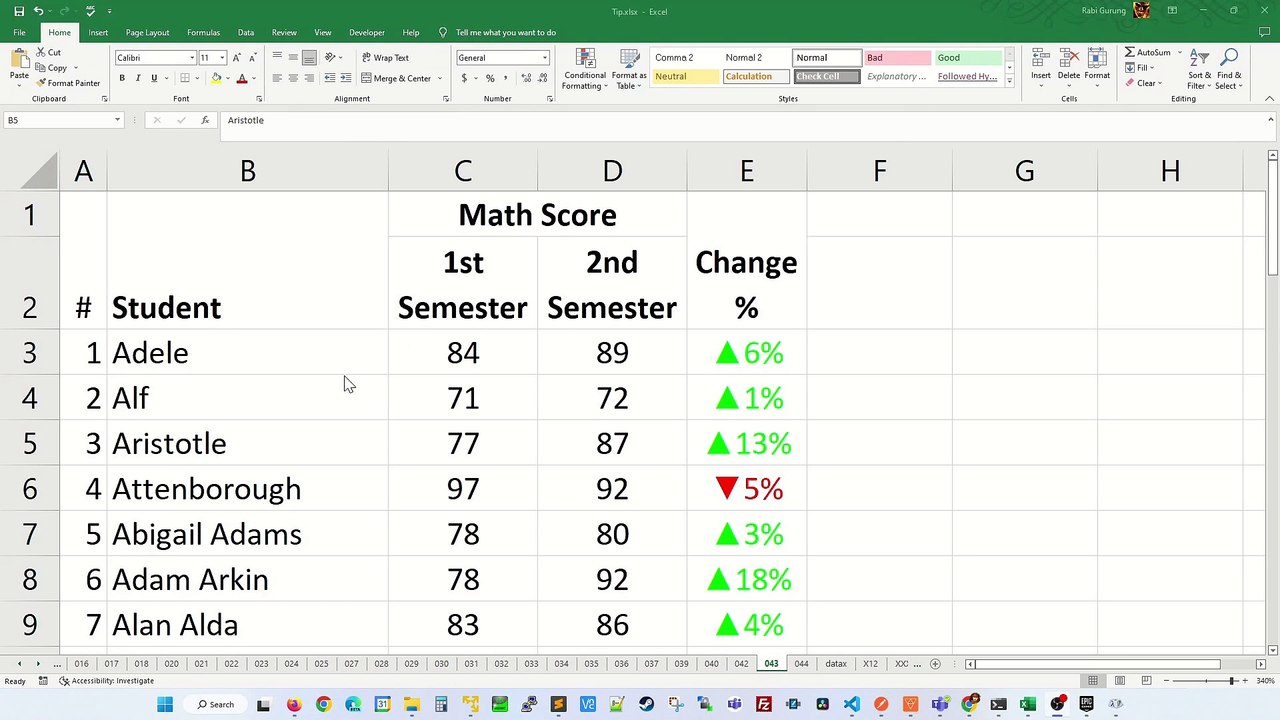The image size is (1280, 720).
Task: Click the Windows Start button
Action: (x=165, y=704)
